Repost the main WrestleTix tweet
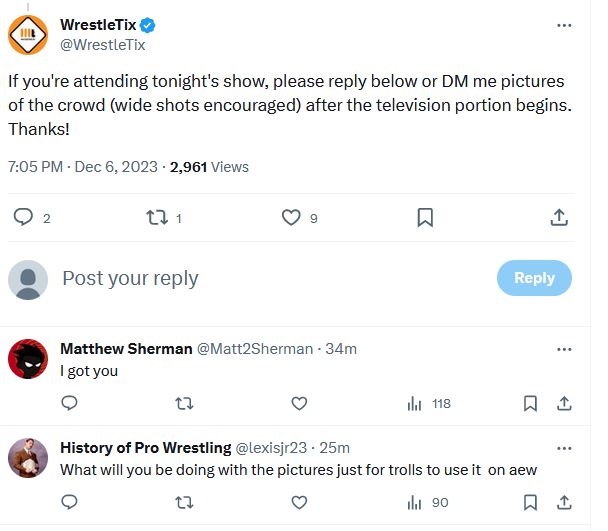This screenshot has width=608, height=531. coord(155,217)
